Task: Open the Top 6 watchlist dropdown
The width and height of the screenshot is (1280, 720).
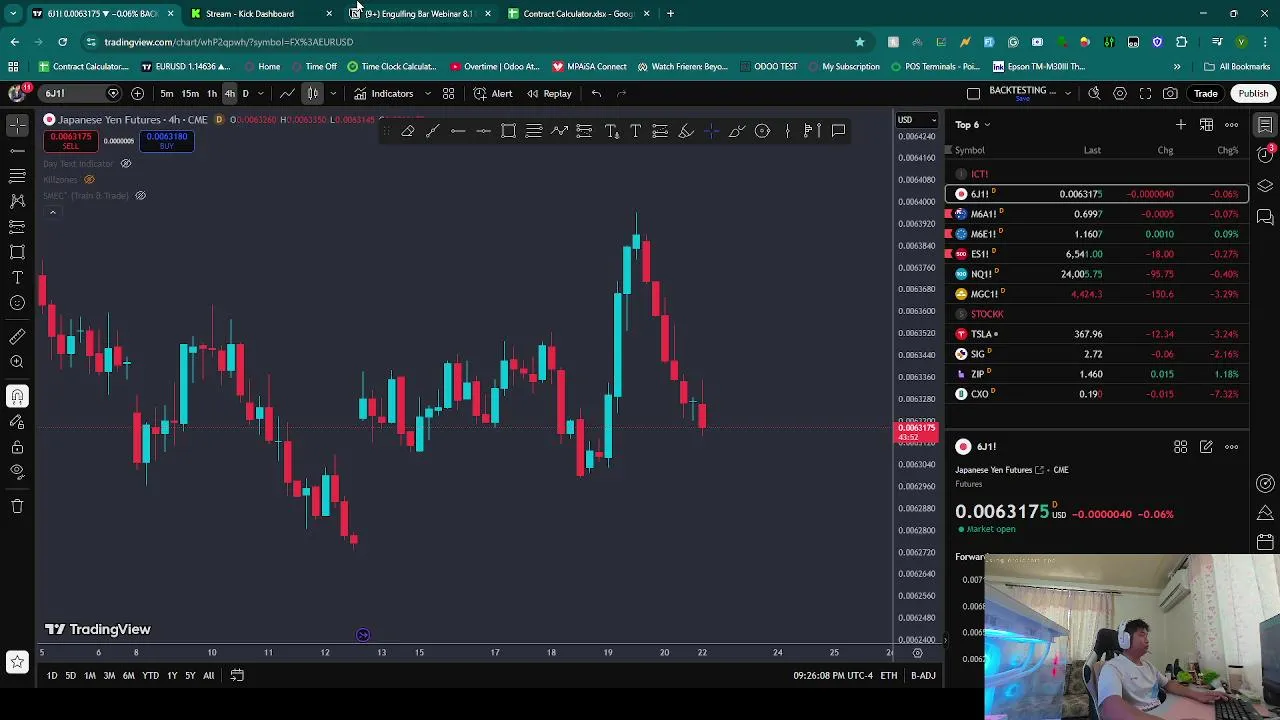Action: tap(972, 125)
